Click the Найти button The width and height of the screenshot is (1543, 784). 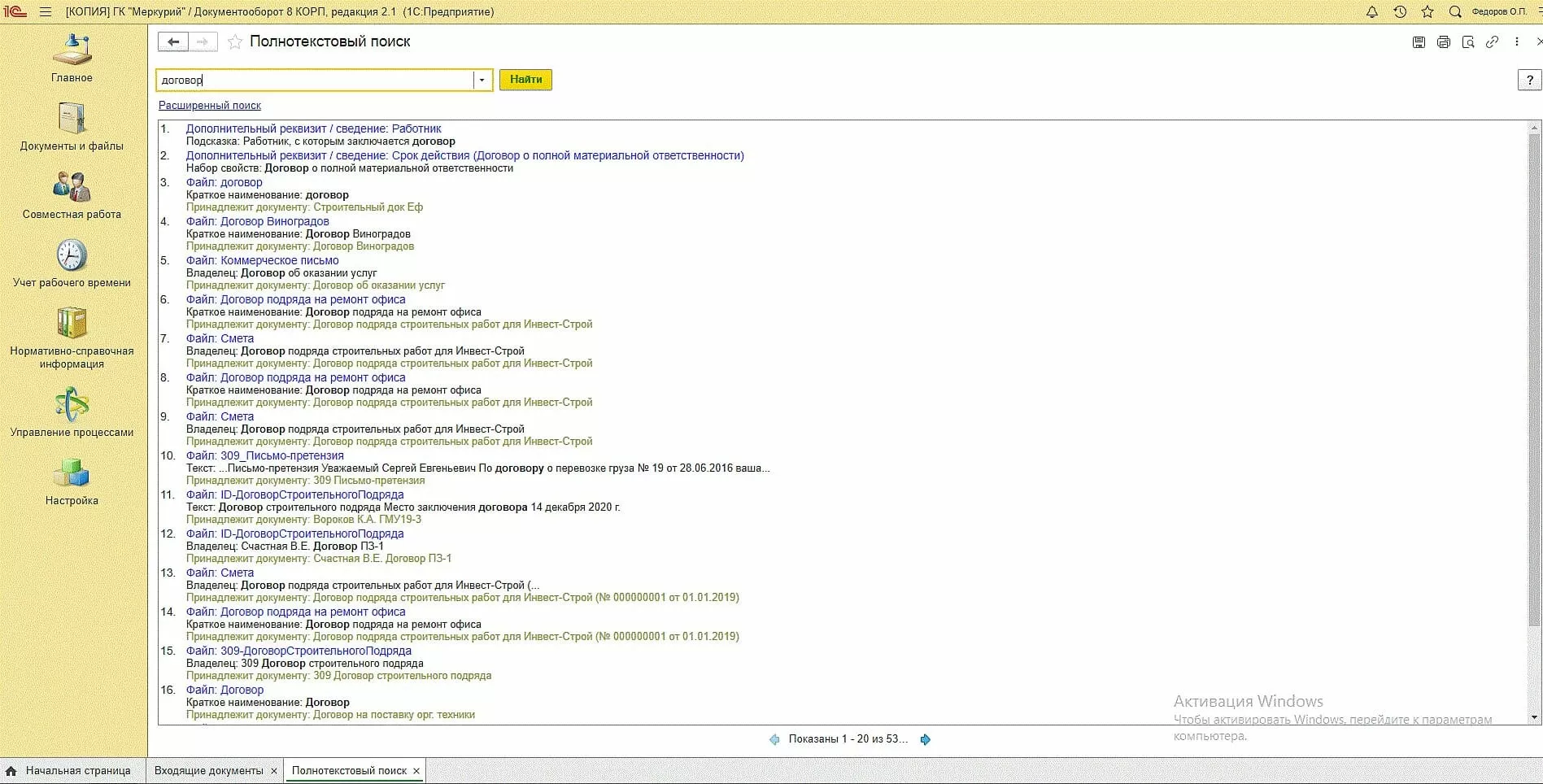[525, 80]
